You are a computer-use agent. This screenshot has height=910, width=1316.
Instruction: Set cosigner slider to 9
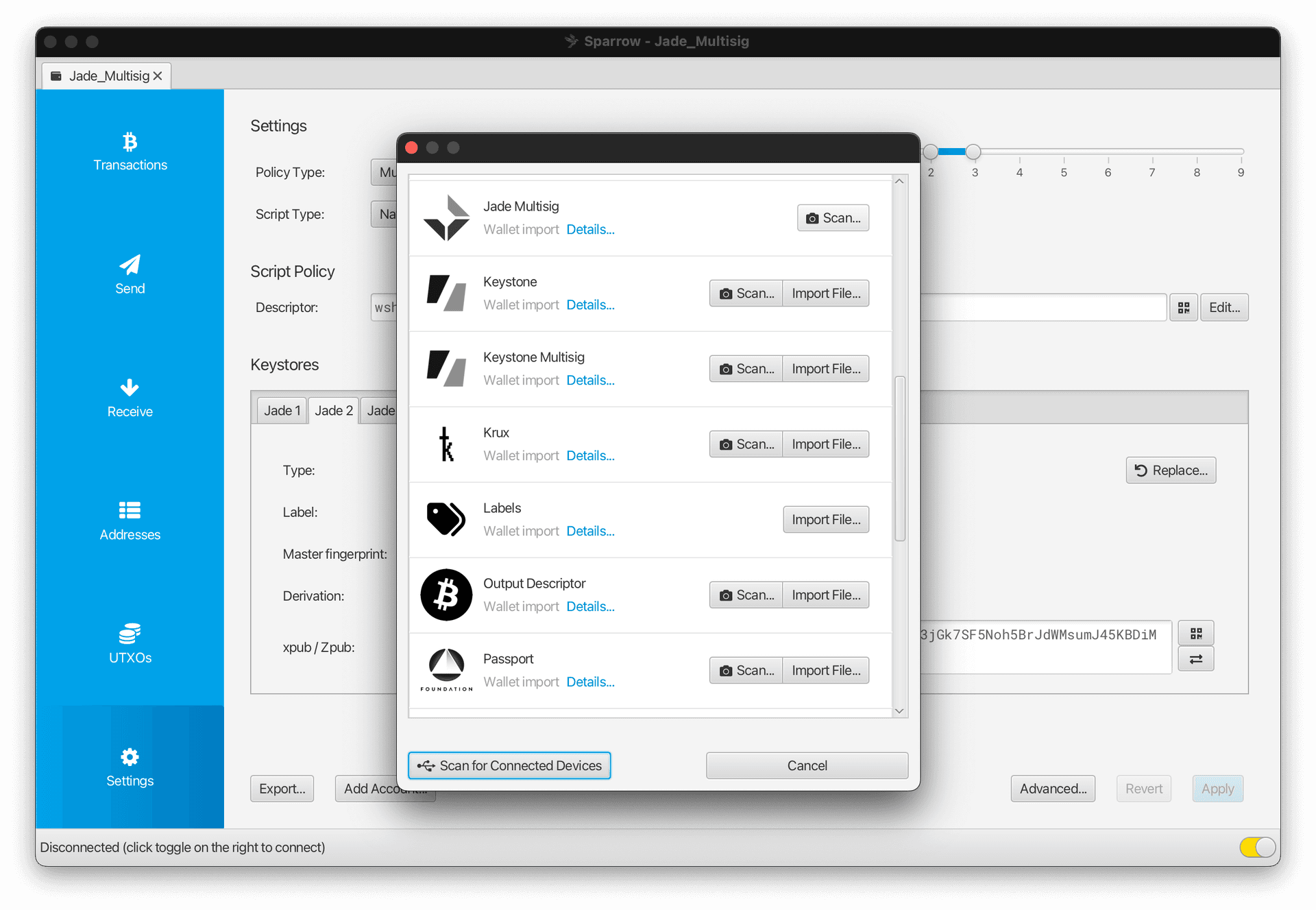1241,152
